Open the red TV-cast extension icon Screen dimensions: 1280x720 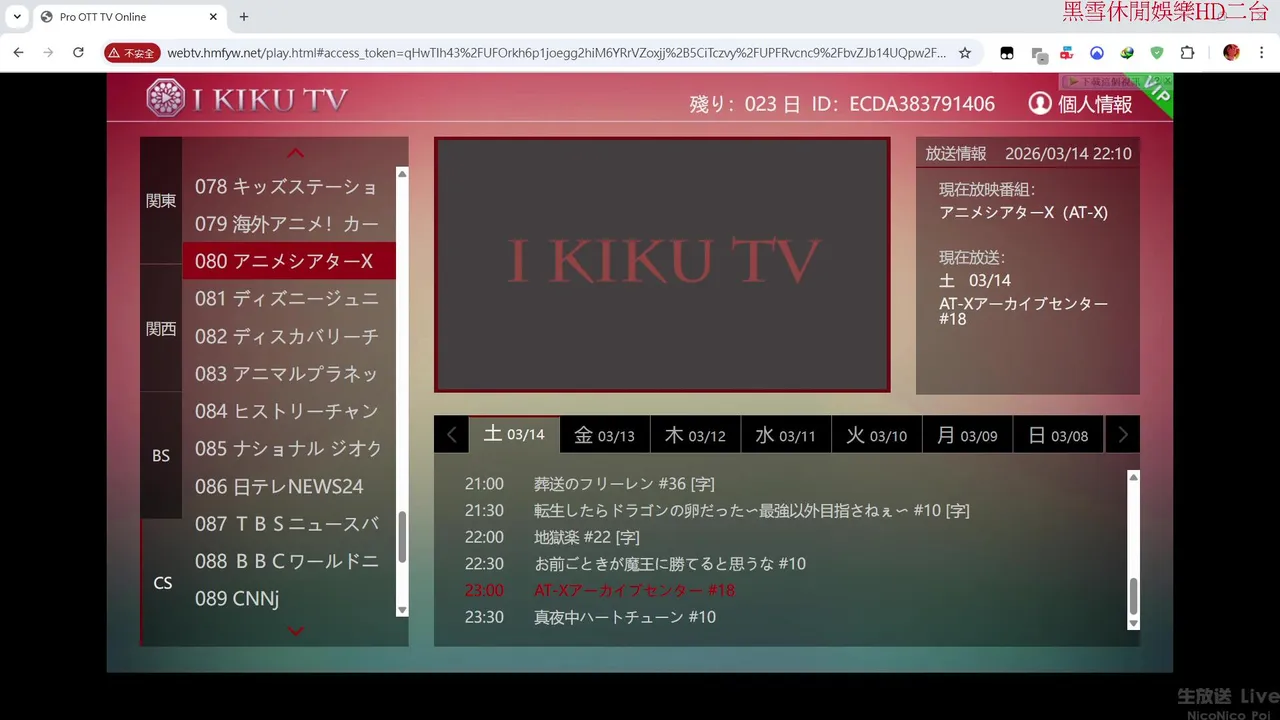1067,53
